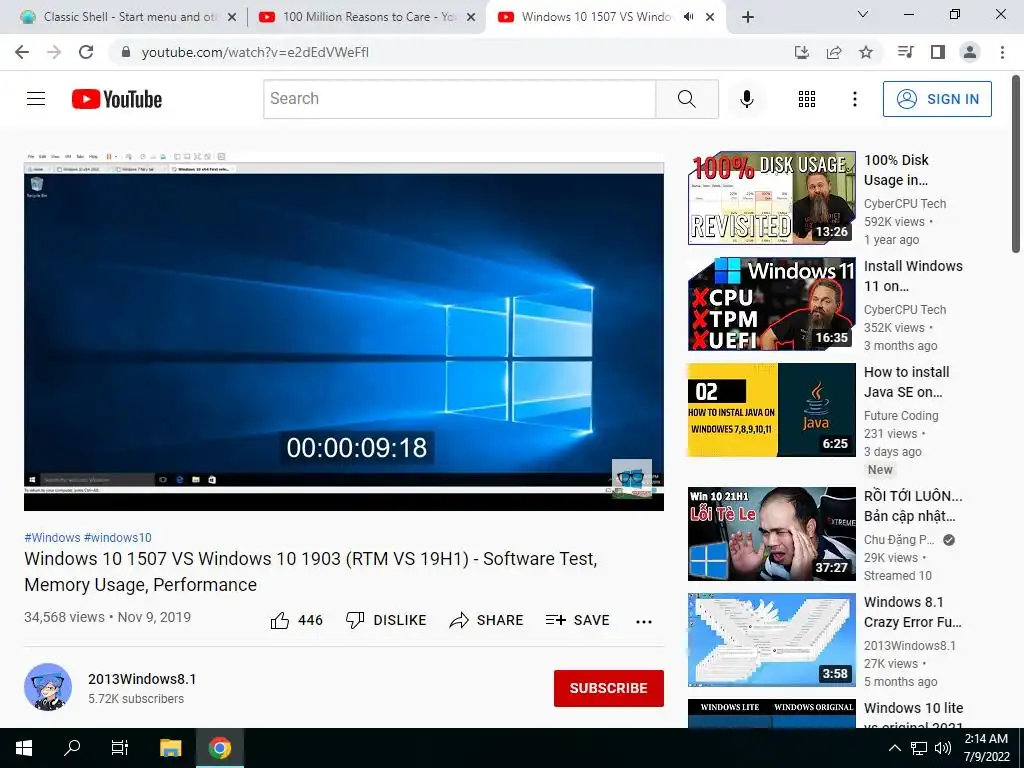
Task: Open How to install Java SE video title
Action: coord(906,382)
